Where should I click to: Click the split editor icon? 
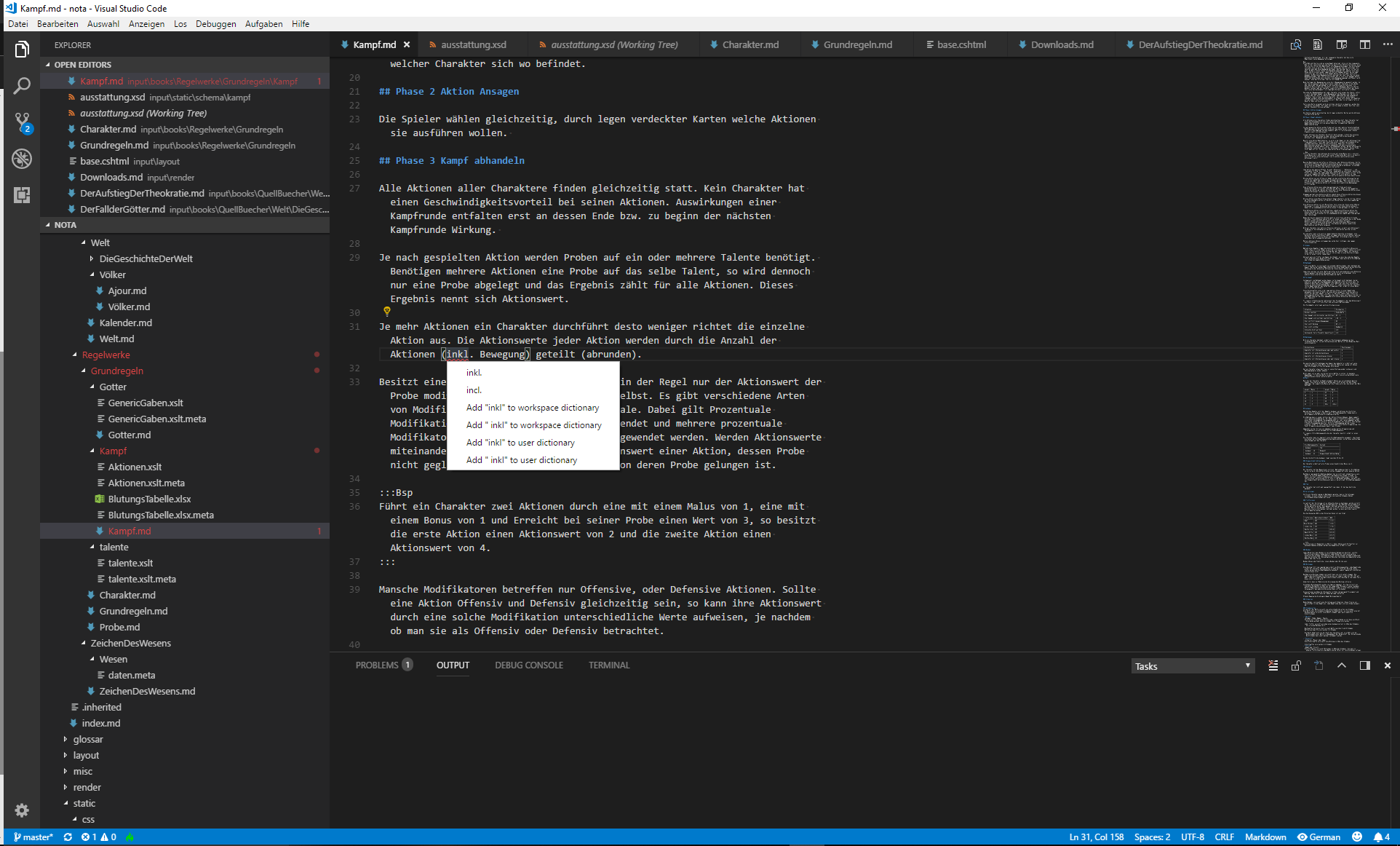[1365, 44]
